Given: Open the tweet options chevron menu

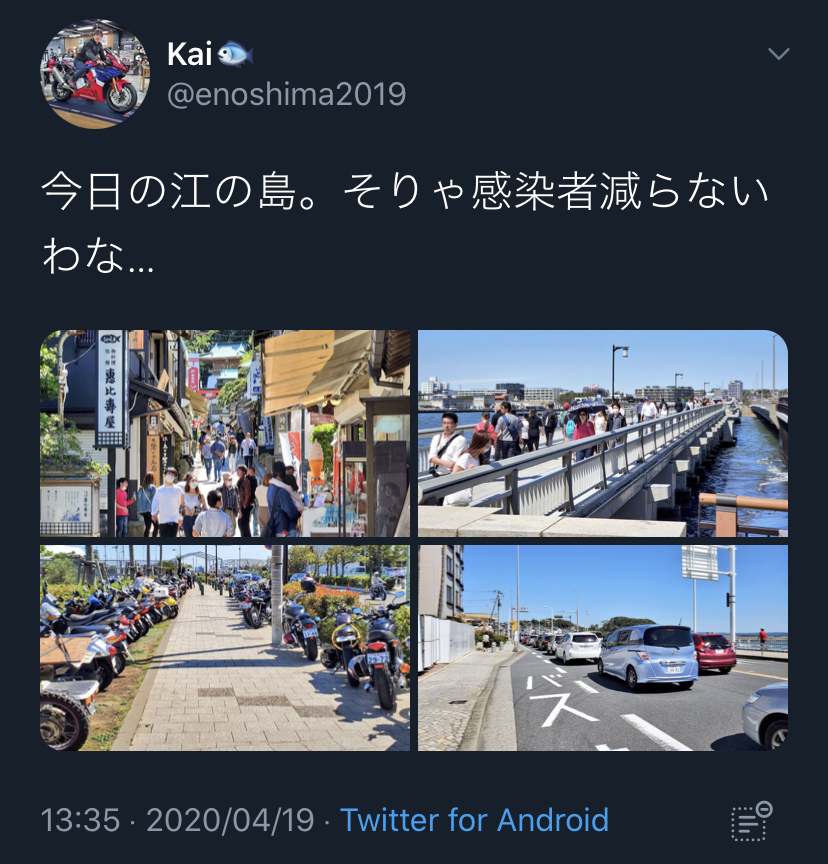Looking at the screenshot, I should (778, 53).
